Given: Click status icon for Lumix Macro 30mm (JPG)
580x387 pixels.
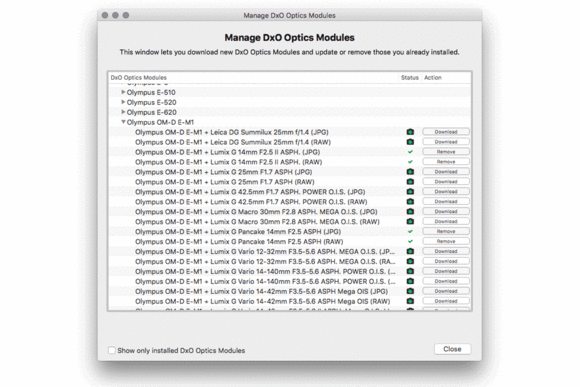Looking at the screenshot, I should (410, 212).
